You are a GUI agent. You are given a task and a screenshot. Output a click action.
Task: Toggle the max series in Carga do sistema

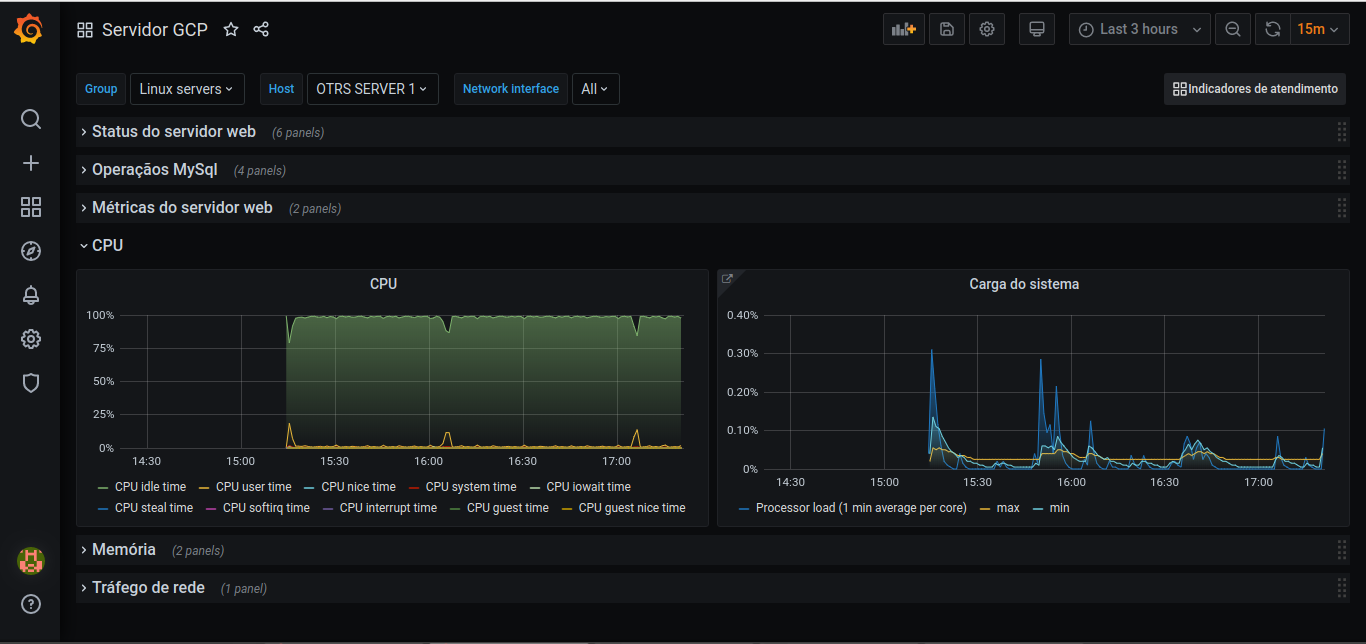tap(1007, 507)
